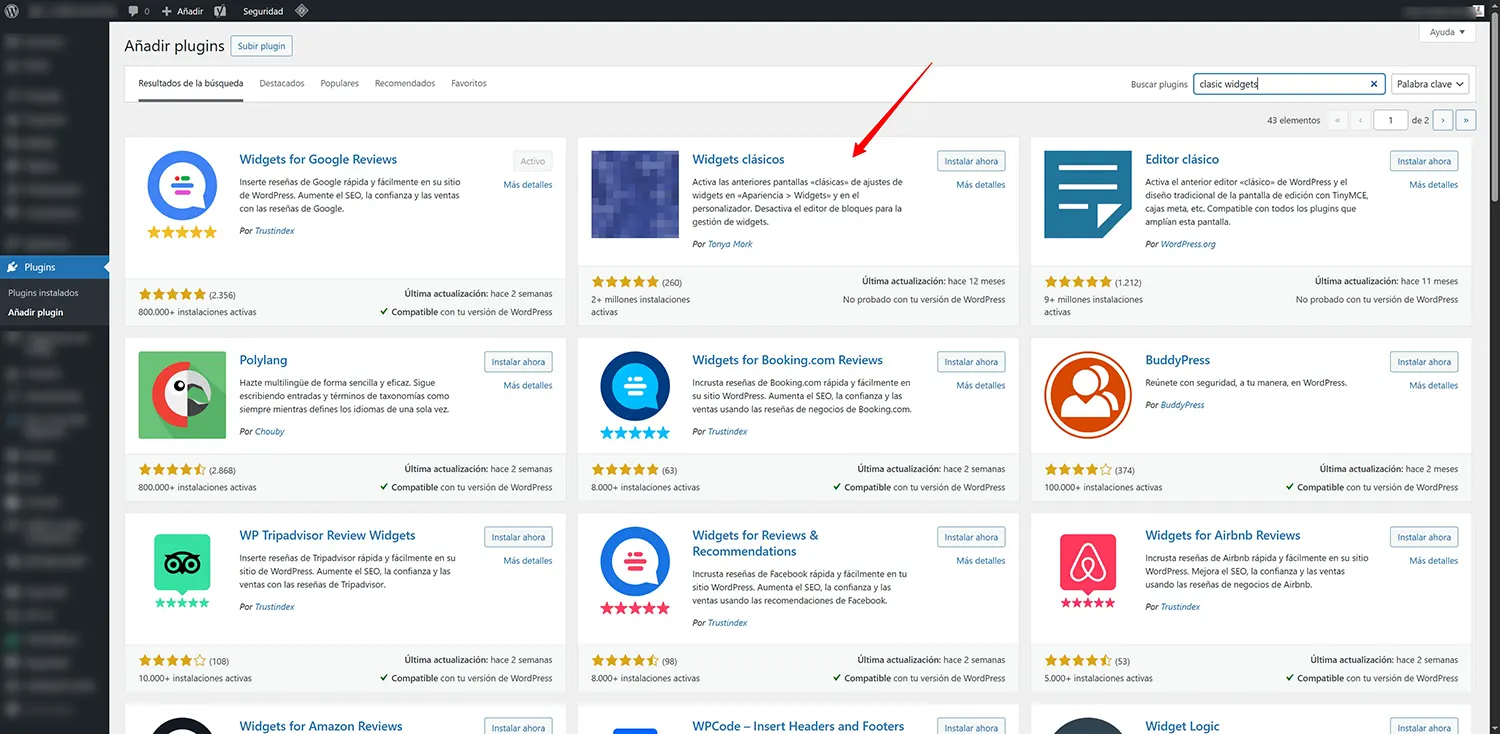Click the Widgets for Google Reviews plugin icon

pos(182,194)
